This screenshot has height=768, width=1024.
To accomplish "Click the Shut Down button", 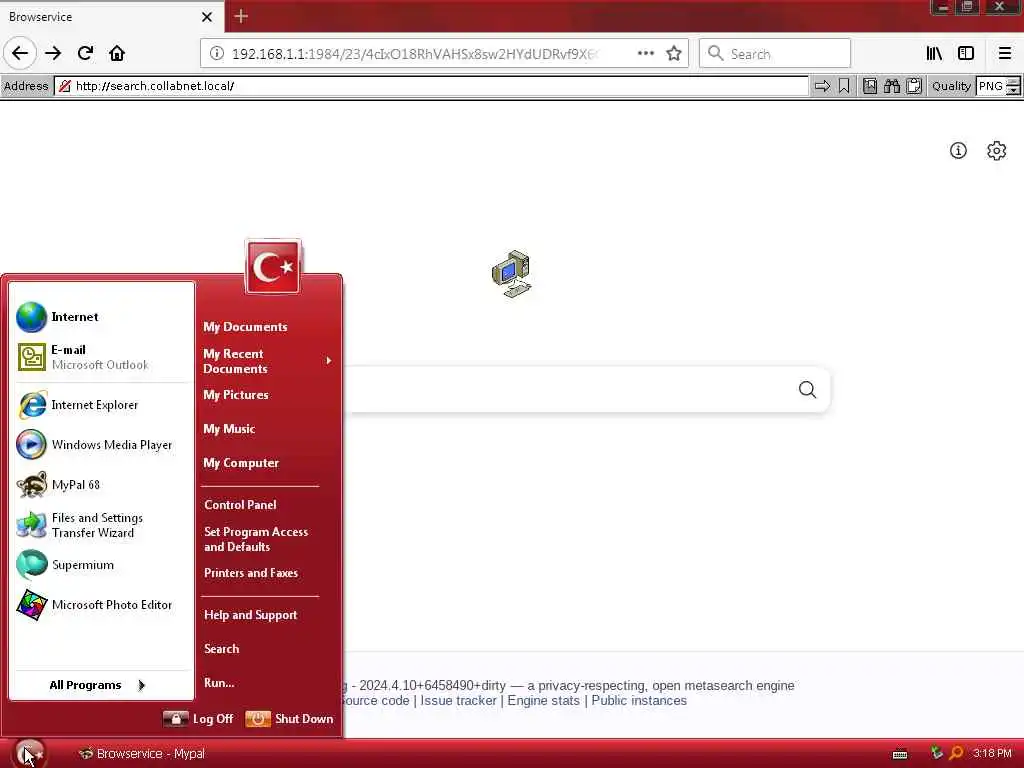I will tap(289, 718).
